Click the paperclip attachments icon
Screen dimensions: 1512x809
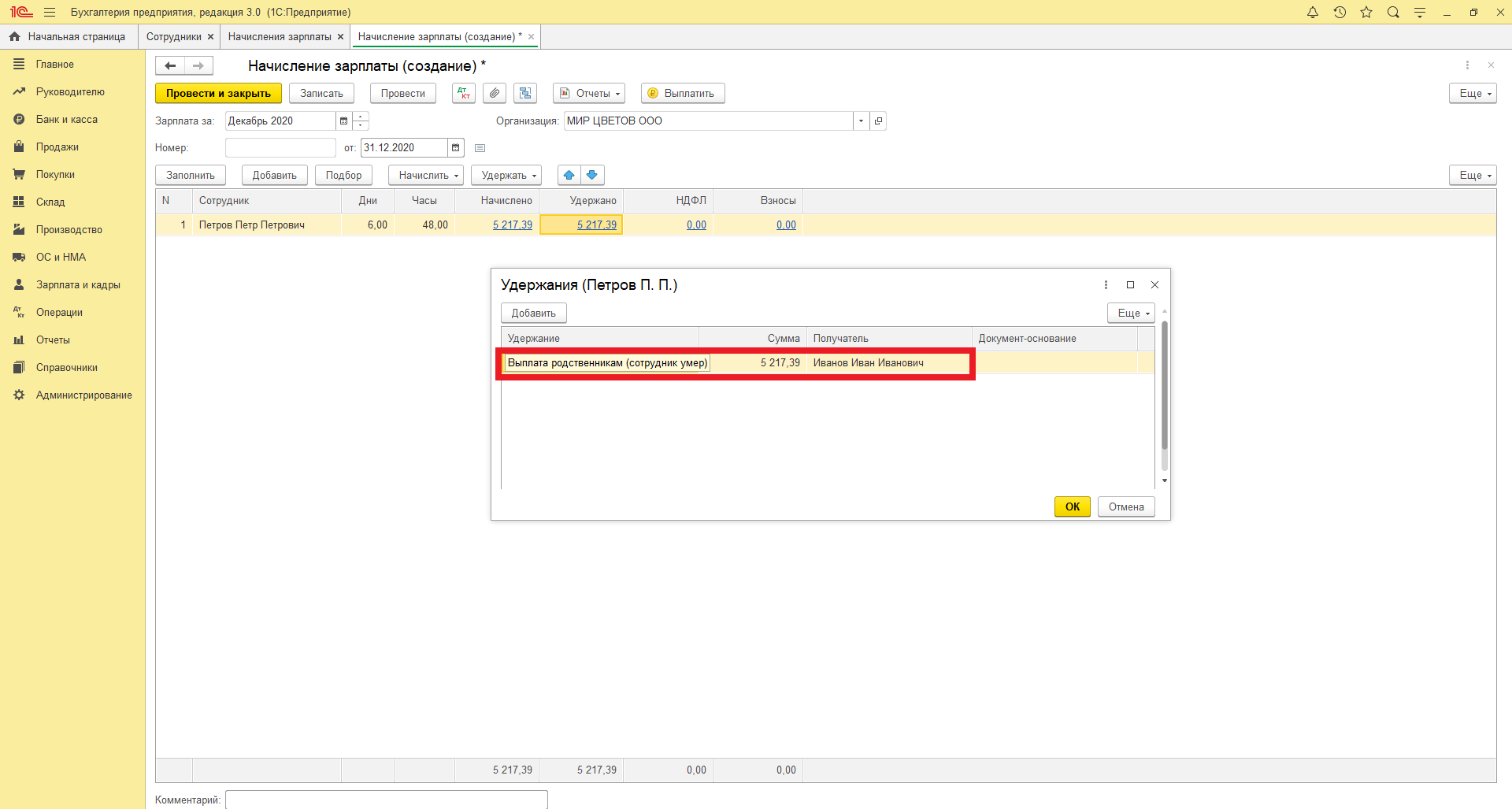pos(494,93)
